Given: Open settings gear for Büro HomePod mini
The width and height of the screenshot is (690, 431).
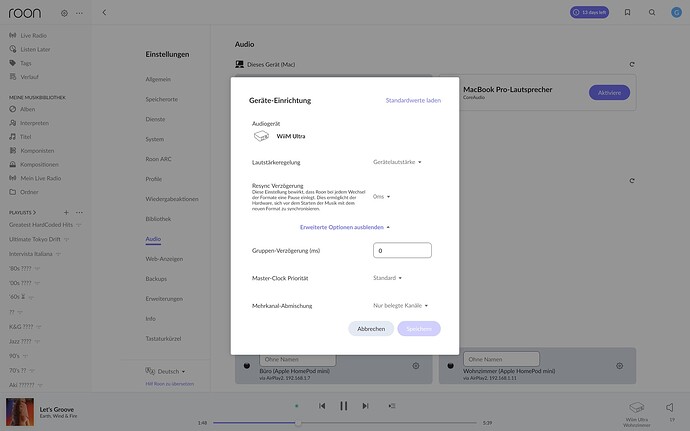Looking at the screenshot, I should [x=415, y=366].
